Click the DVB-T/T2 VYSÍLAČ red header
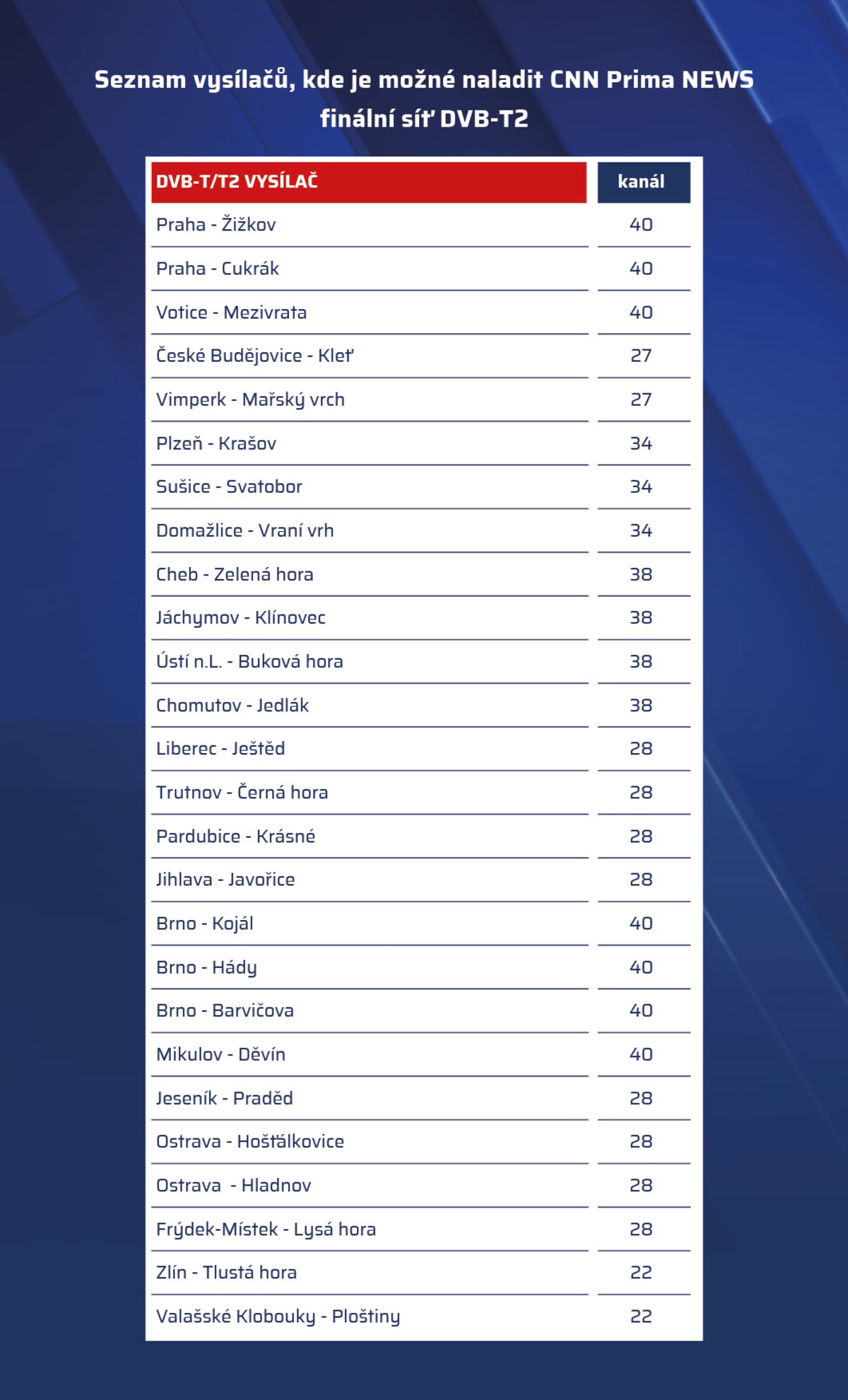Screen dimensions: 848x1400 point(368,182)
